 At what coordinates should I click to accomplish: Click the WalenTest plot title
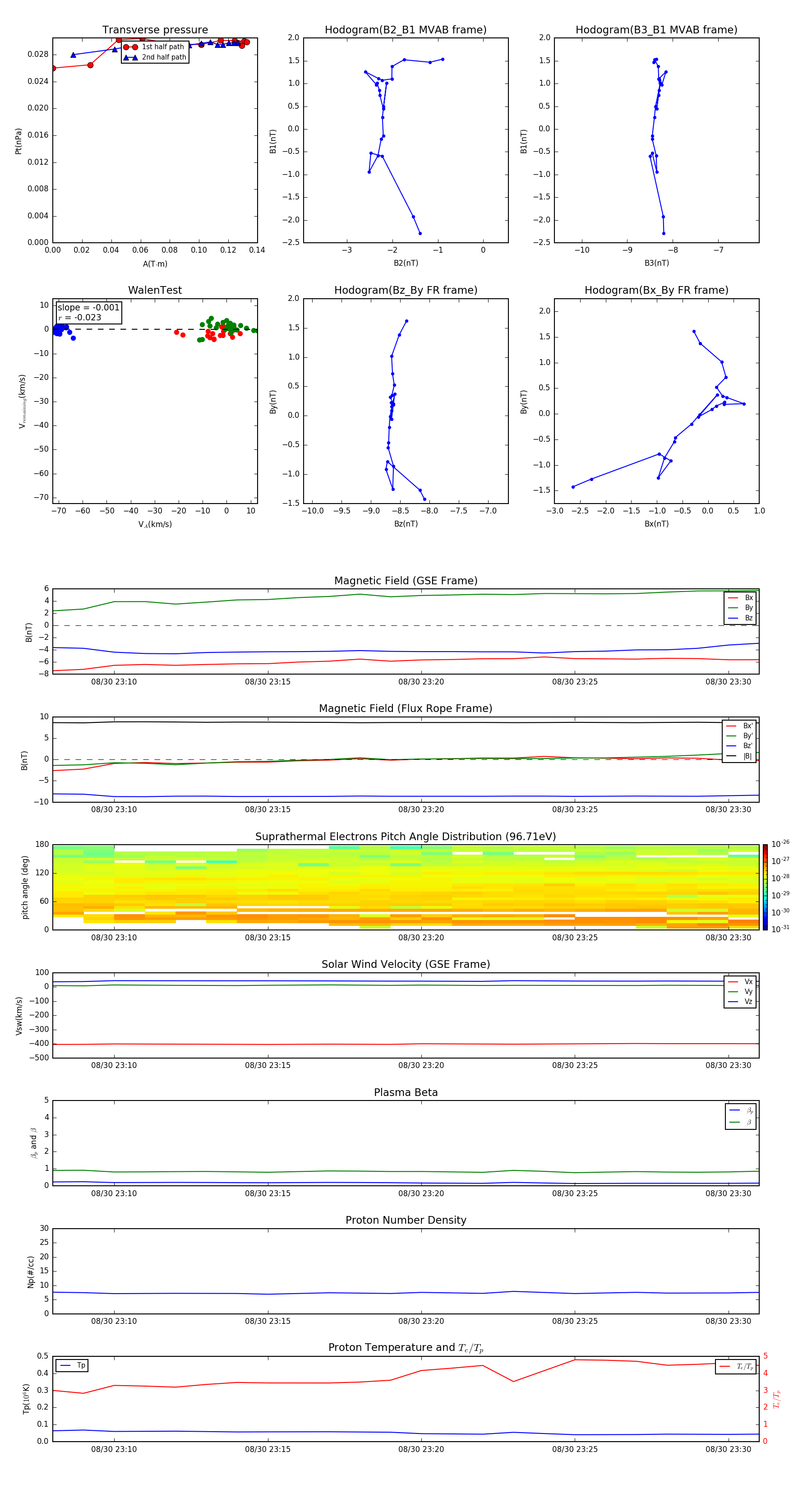click(x=155, y=290)
